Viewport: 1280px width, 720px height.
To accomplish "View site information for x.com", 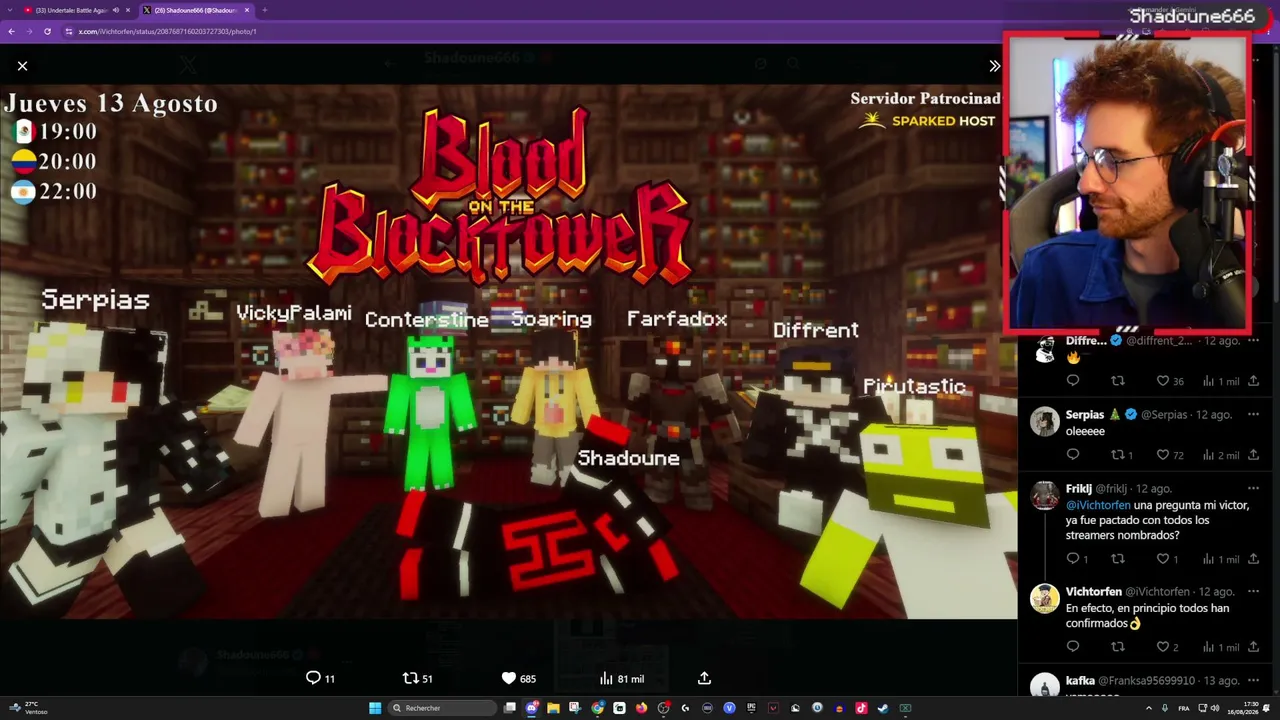I will tap(69, 31).
